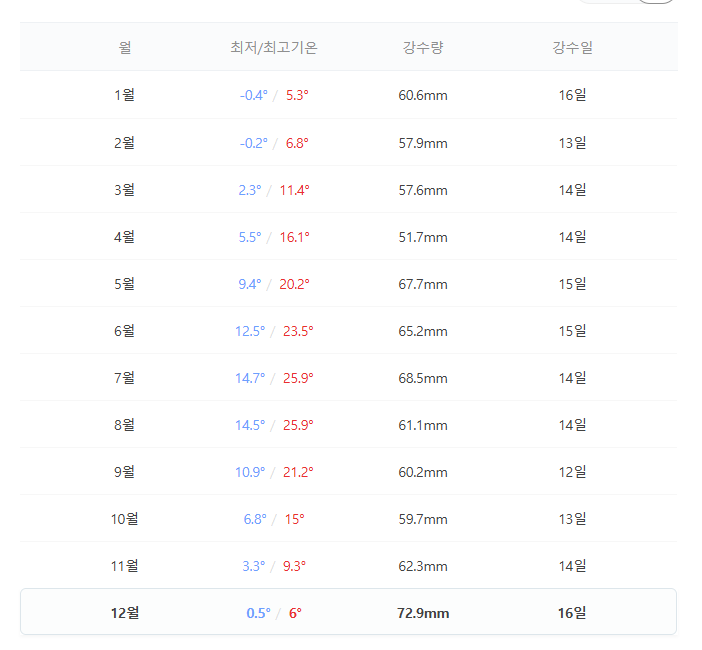This screenshot has height=650, width=702.
Task: Click the 16일 rainy days in 1월
Action: coord(572,95)
